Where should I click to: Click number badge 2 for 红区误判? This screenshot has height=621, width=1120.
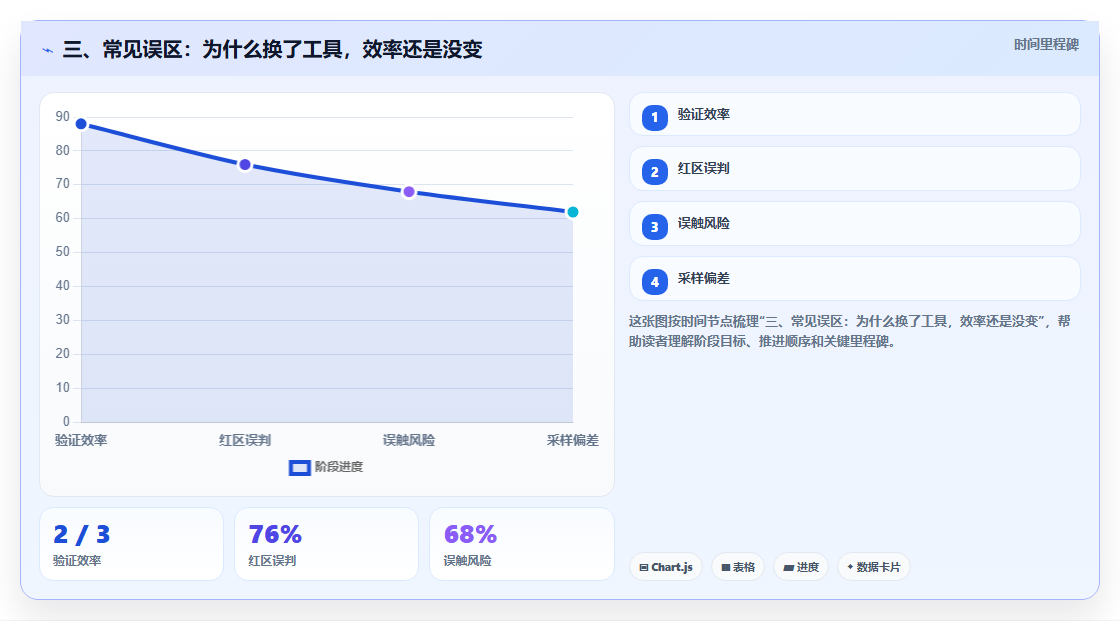click(x=654, y=172)
